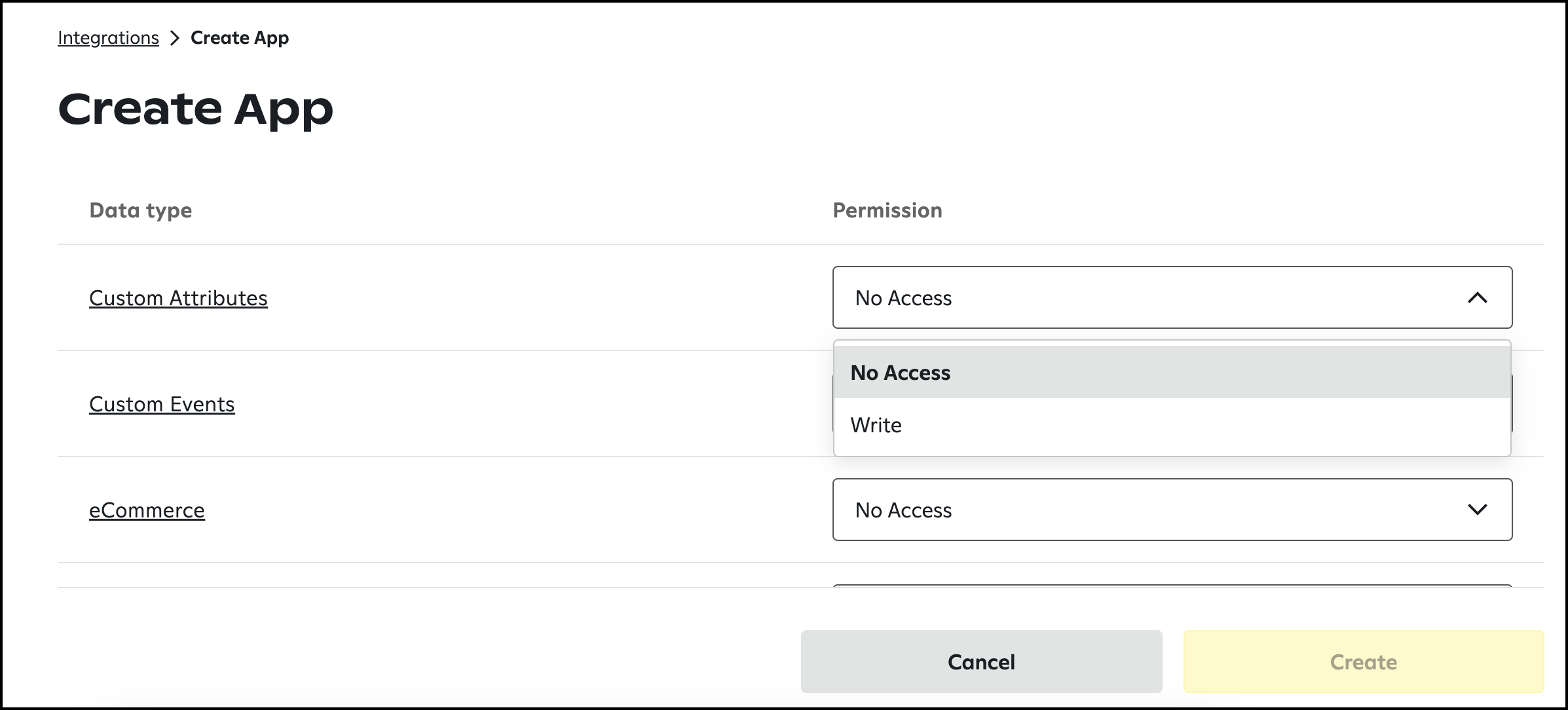1568x710 pixels.
Task: Click the No Access text in the eCommerce field
Action: tap(903, 510)
